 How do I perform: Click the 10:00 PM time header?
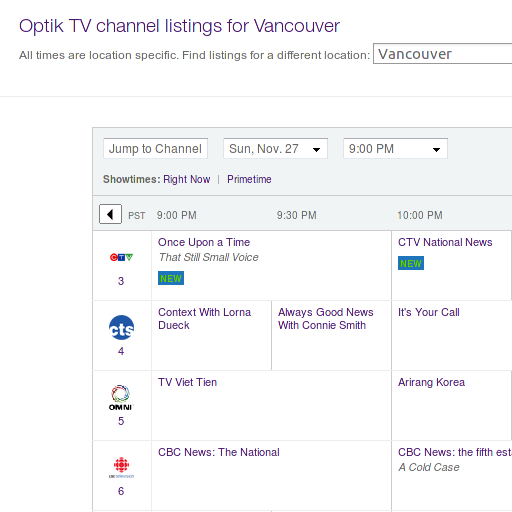pyautogui.click(x=420, y=215)
